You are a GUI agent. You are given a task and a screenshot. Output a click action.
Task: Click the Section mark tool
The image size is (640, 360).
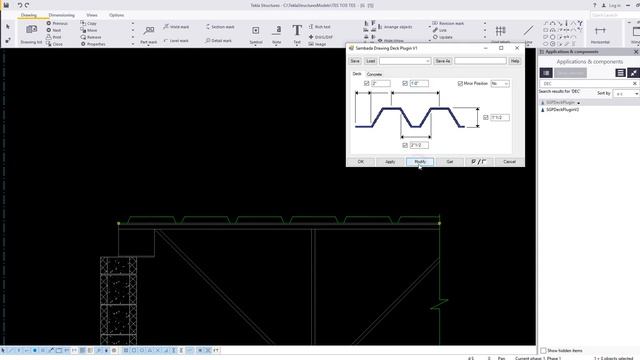click(x=220, y=27)
